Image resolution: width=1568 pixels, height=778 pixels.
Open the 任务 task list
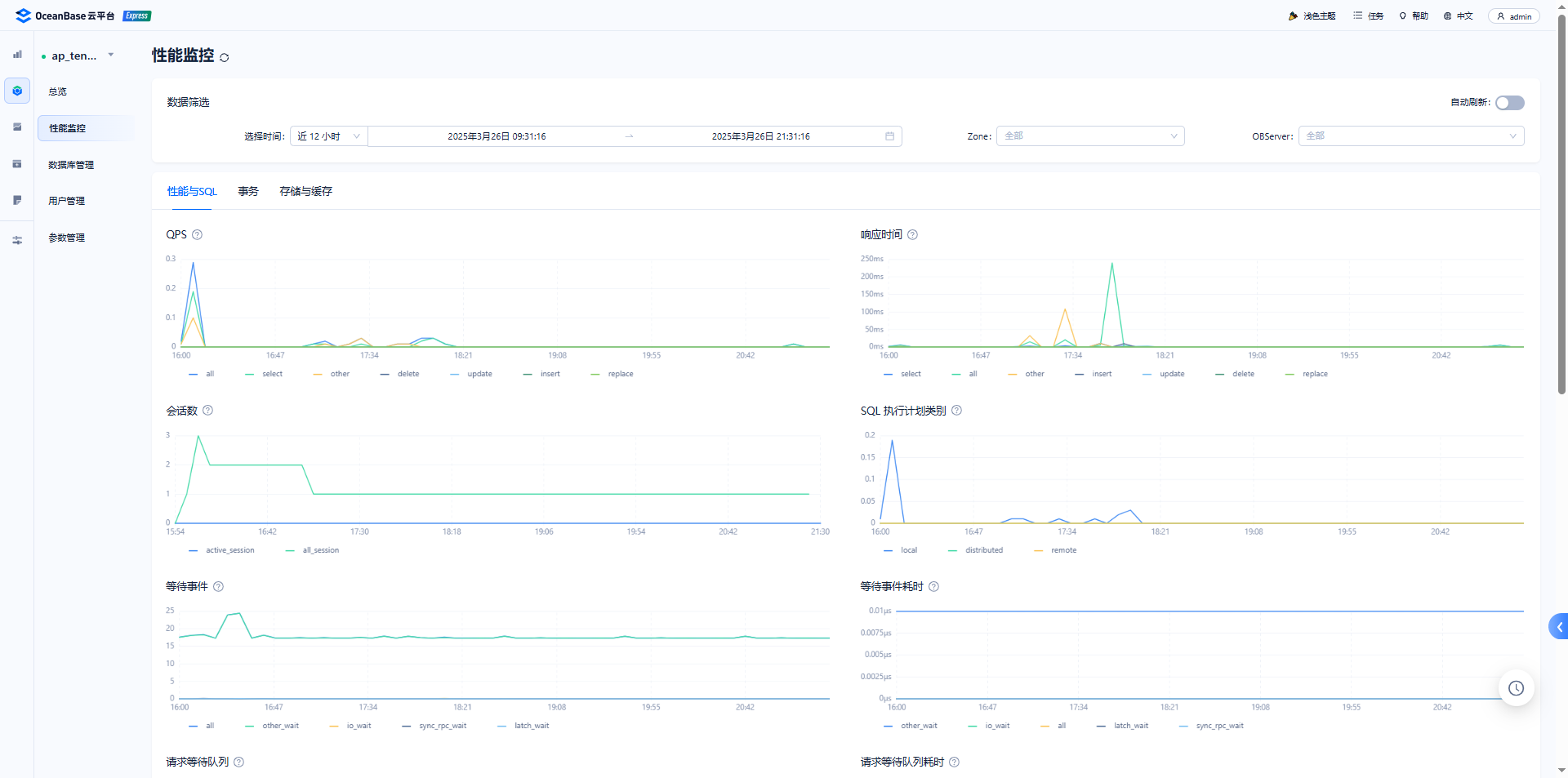click(1368, 16)
